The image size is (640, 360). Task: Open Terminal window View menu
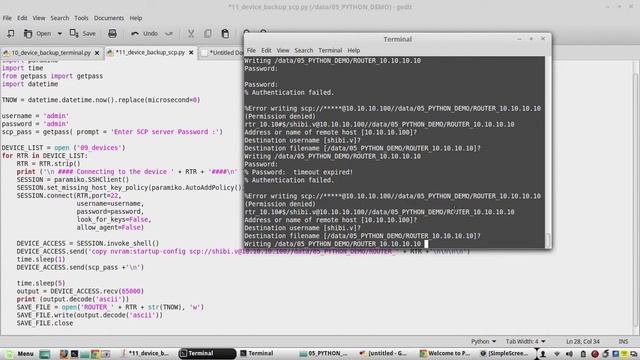[x=283, y=51]
